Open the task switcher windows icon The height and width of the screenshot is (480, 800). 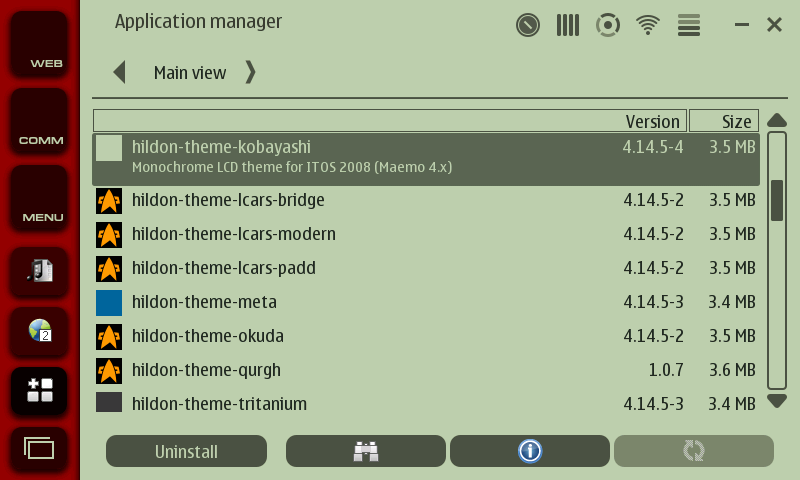click(40, 448)
